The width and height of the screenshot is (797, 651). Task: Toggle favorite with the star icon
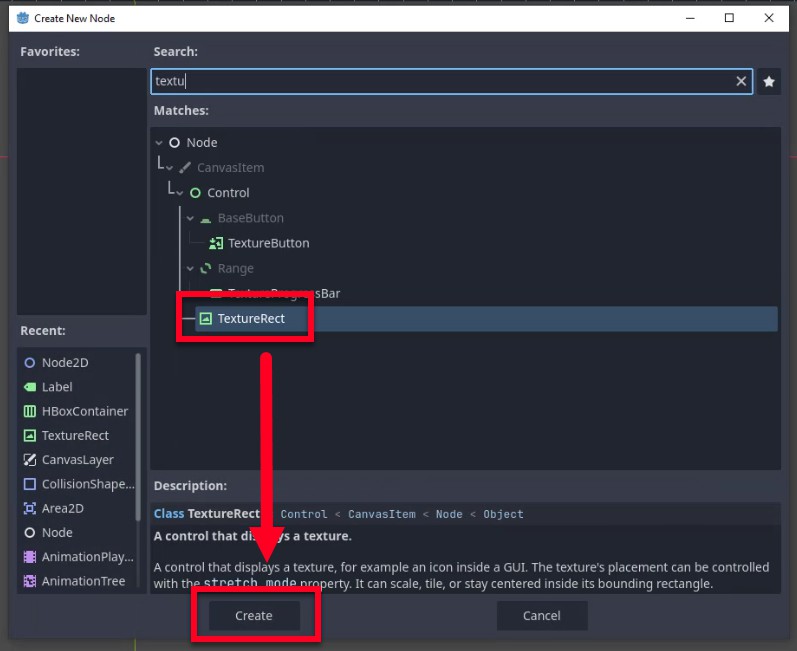click(x=769, y=81)
